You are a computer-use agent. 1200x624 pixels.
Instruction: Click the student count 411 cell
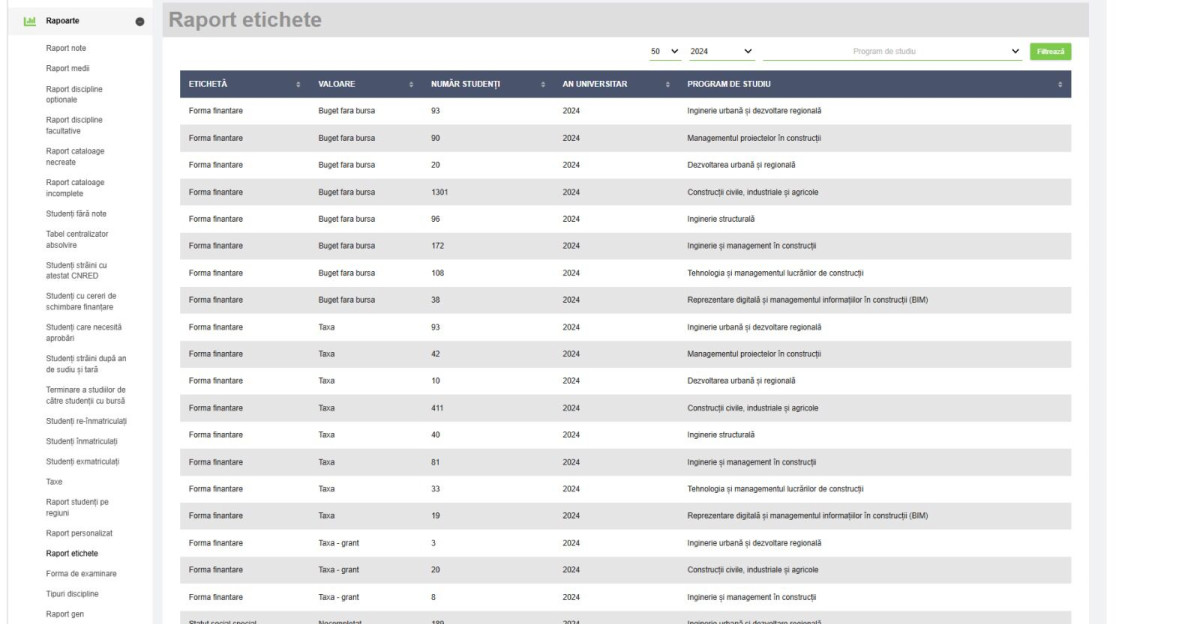pyautogui.click(x=437, y=408)
